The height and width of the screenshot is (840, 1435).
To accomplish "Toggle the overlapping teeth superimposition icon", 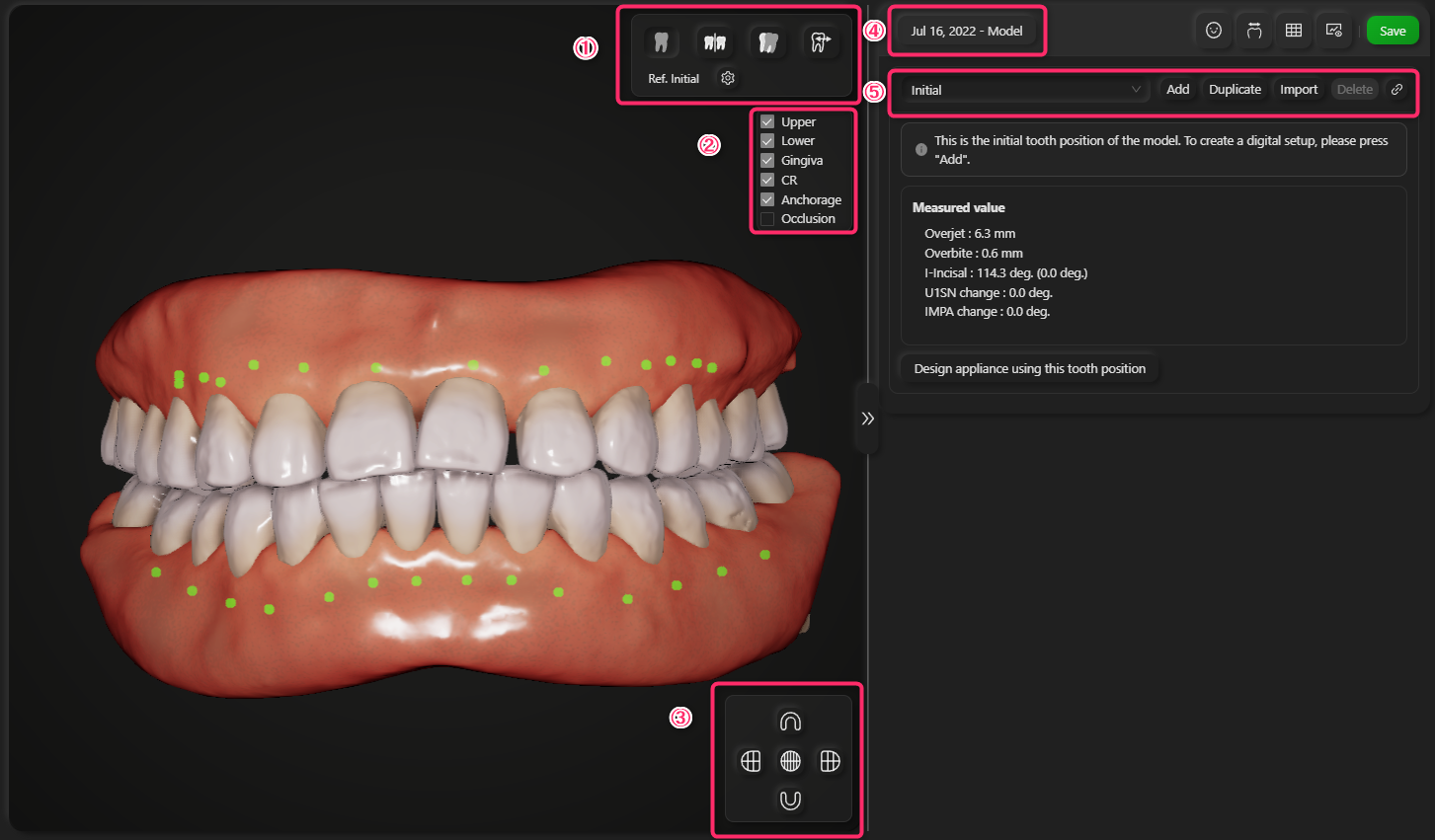I will click(x=767, y=42).
